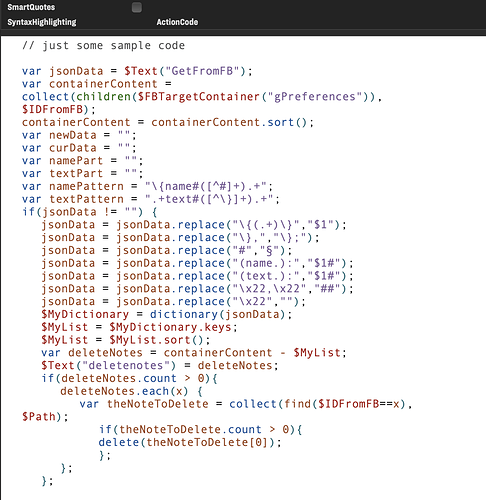Click the SmartQuotes attribute label

31,7
